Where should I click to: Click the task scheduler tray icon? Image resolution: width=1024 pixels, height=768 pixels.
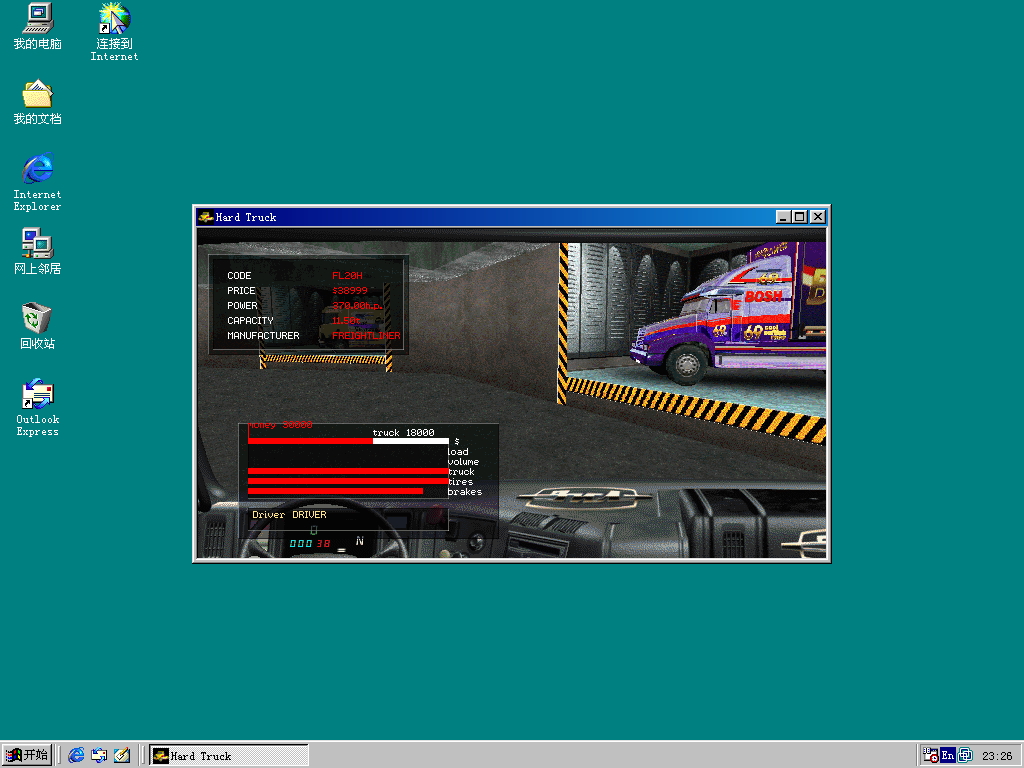pos(930,756)
